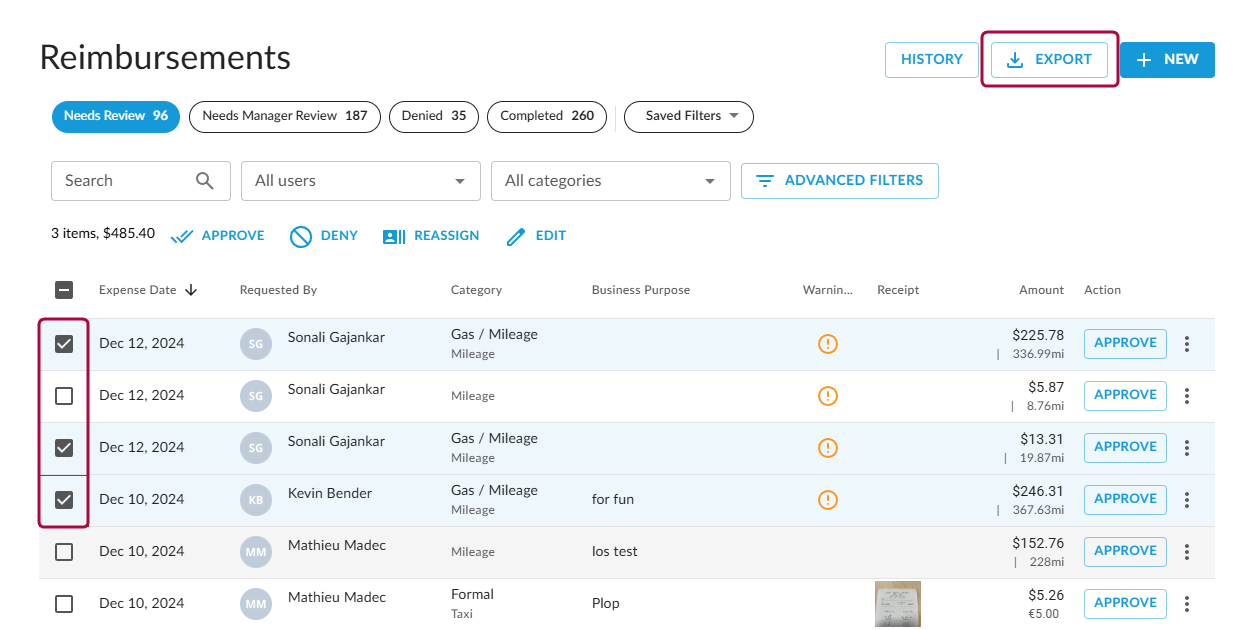This screenshot has width=1253, height=630.
Task: Check the box for the $5.87 mileage row
Action: tap(64, 396)
